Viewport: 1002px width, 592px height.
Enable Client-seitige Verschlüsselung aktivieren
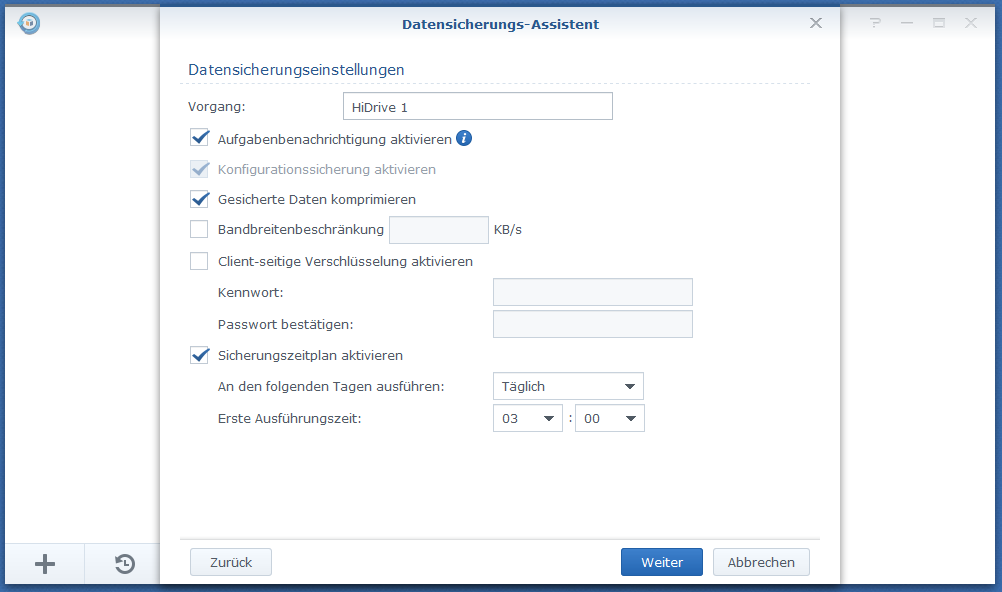(x=199, y=261)
